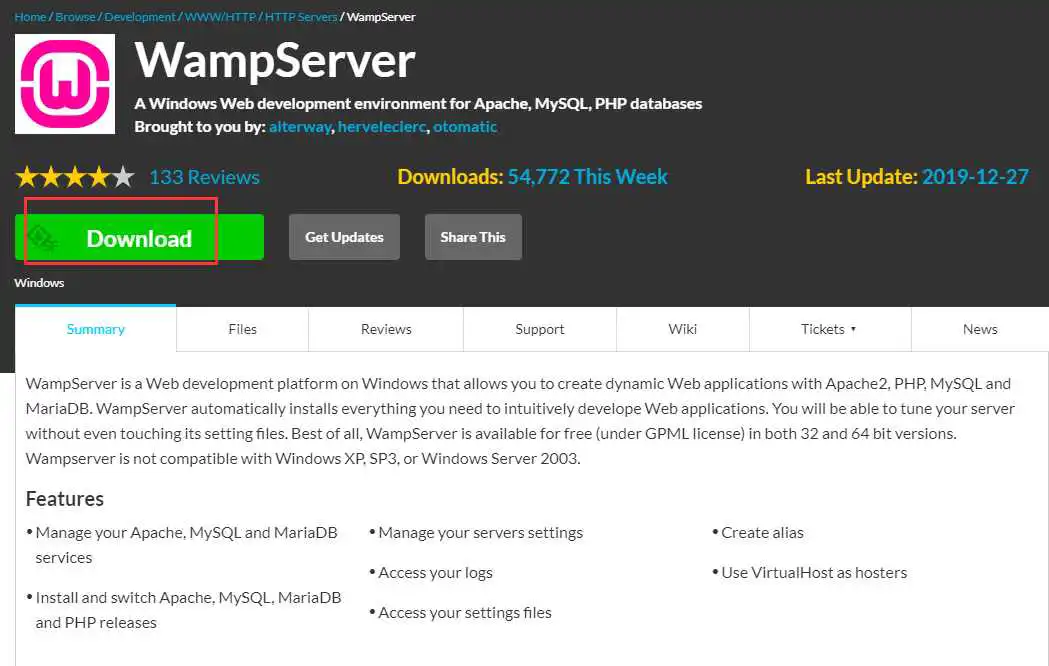This screenshot has width=1049, height=666.
Task: Switch to the Summary tab
Action: [96, 329]
